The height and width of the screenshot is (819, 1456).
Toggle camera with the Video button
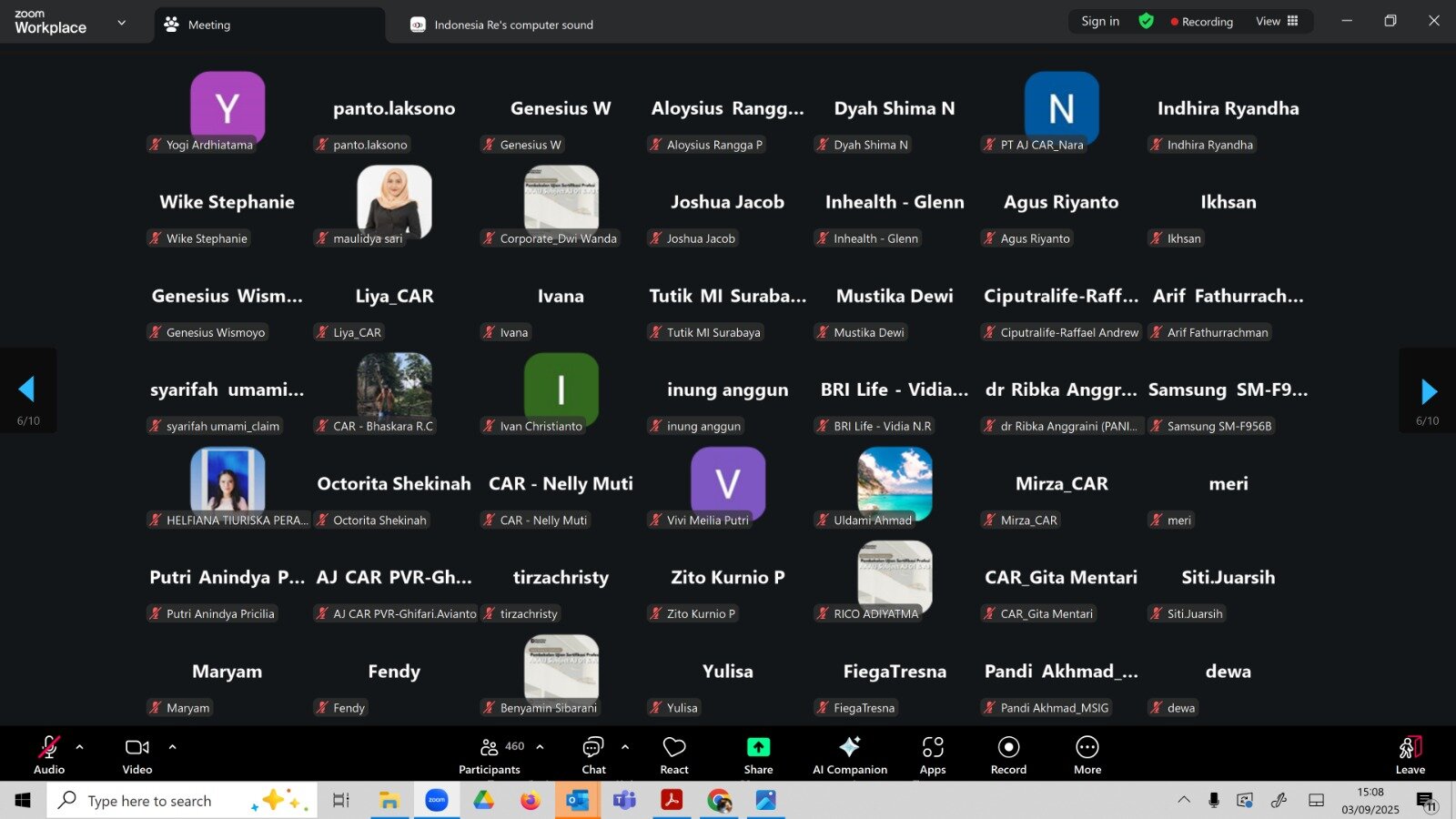[137, 754]
